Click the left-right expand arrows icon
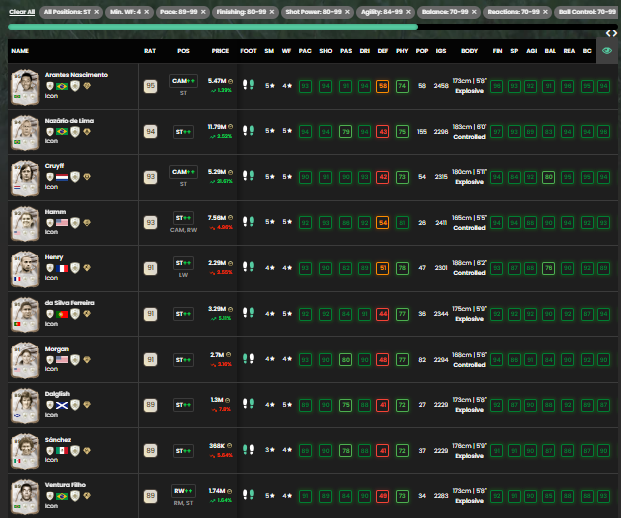Screen dimensions: 621x518 [x=611, y=34]
